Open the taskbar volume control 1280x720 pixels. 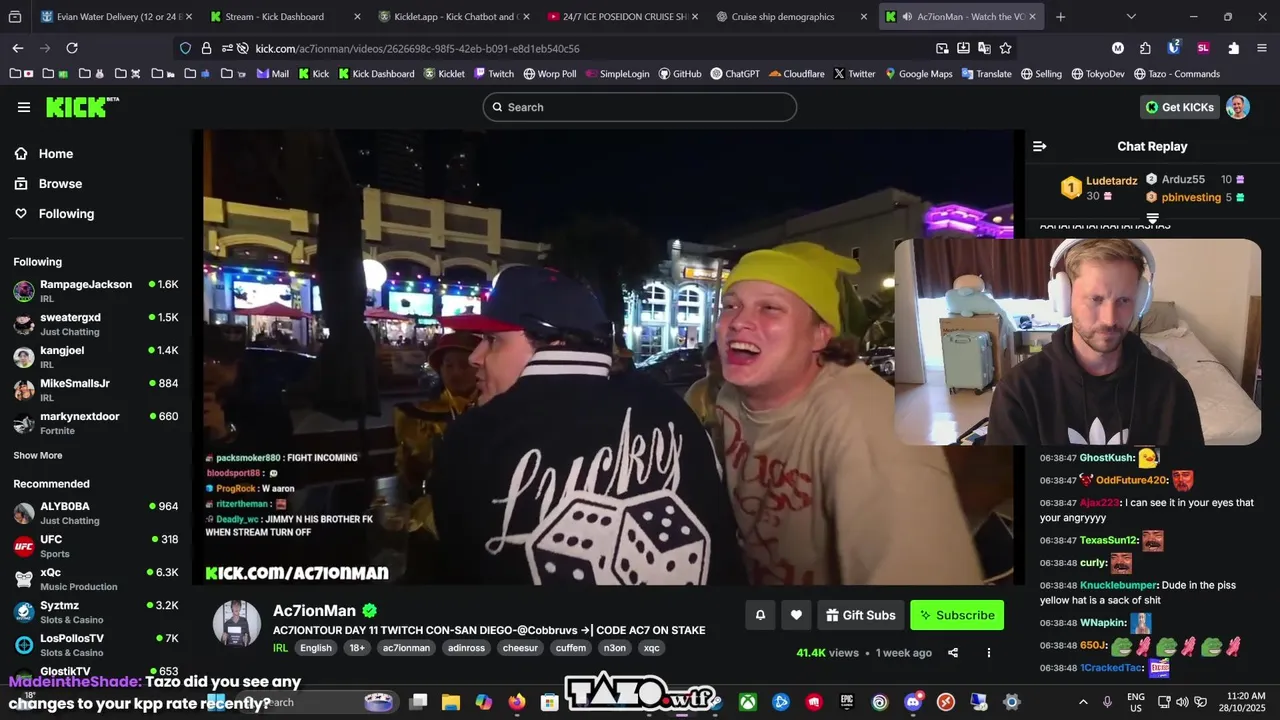pyautogui.click(x=1181, y=702)
